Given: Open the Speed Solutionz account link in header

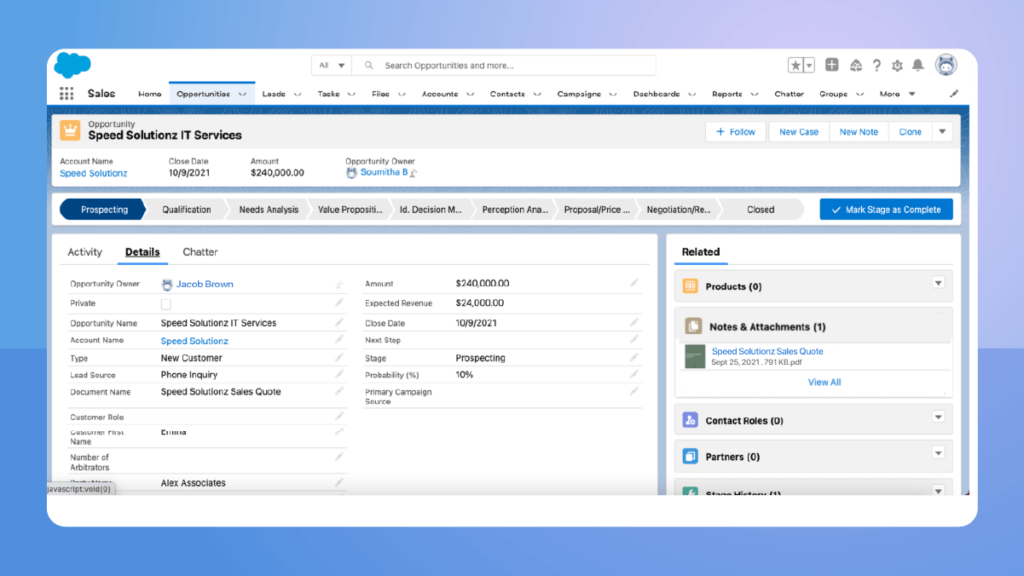Looking at the screenshot, I should pos(93,173).
